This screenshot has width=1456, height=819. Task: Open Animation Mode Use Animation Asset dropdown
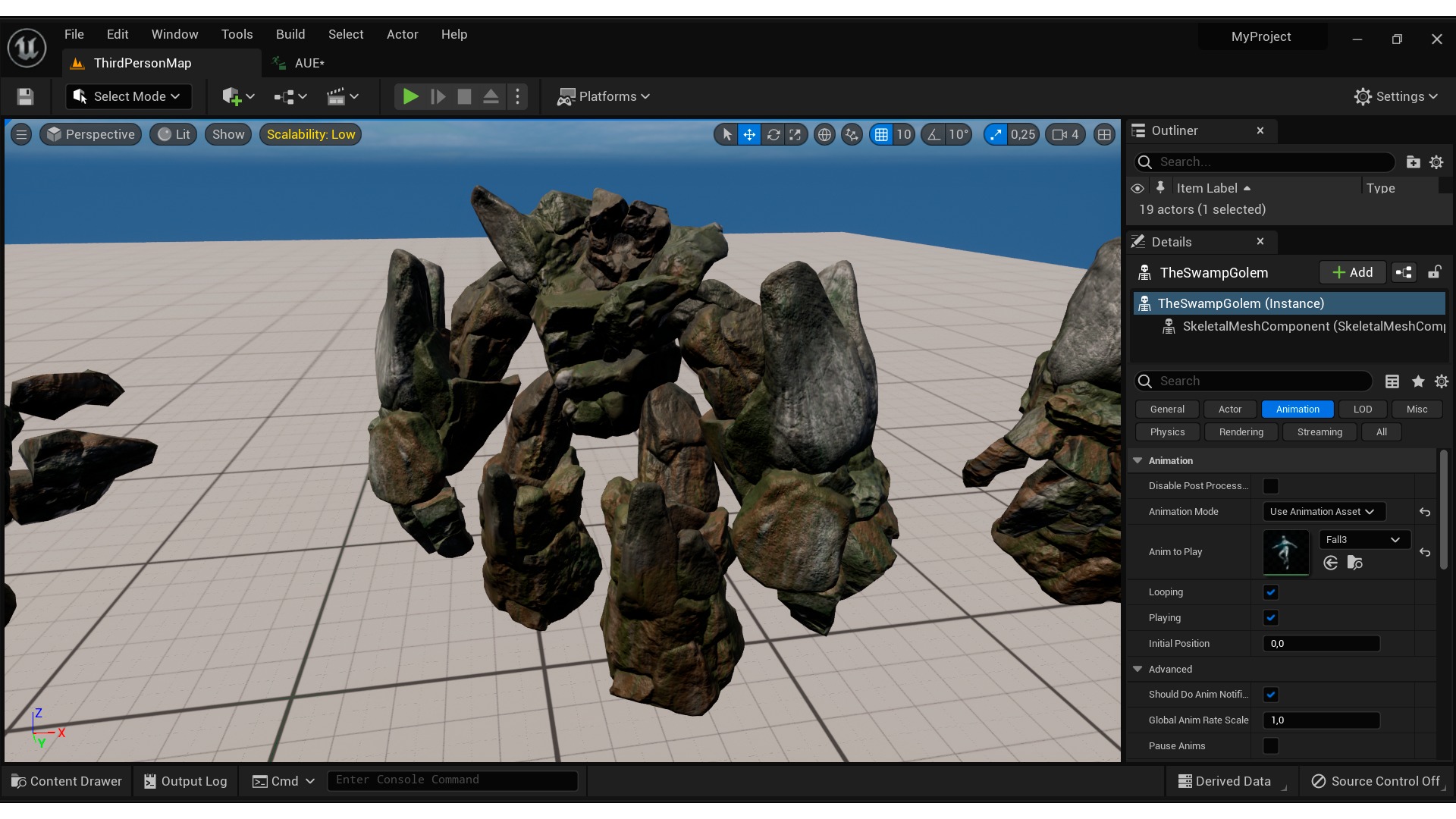(x=1324, y=512)
